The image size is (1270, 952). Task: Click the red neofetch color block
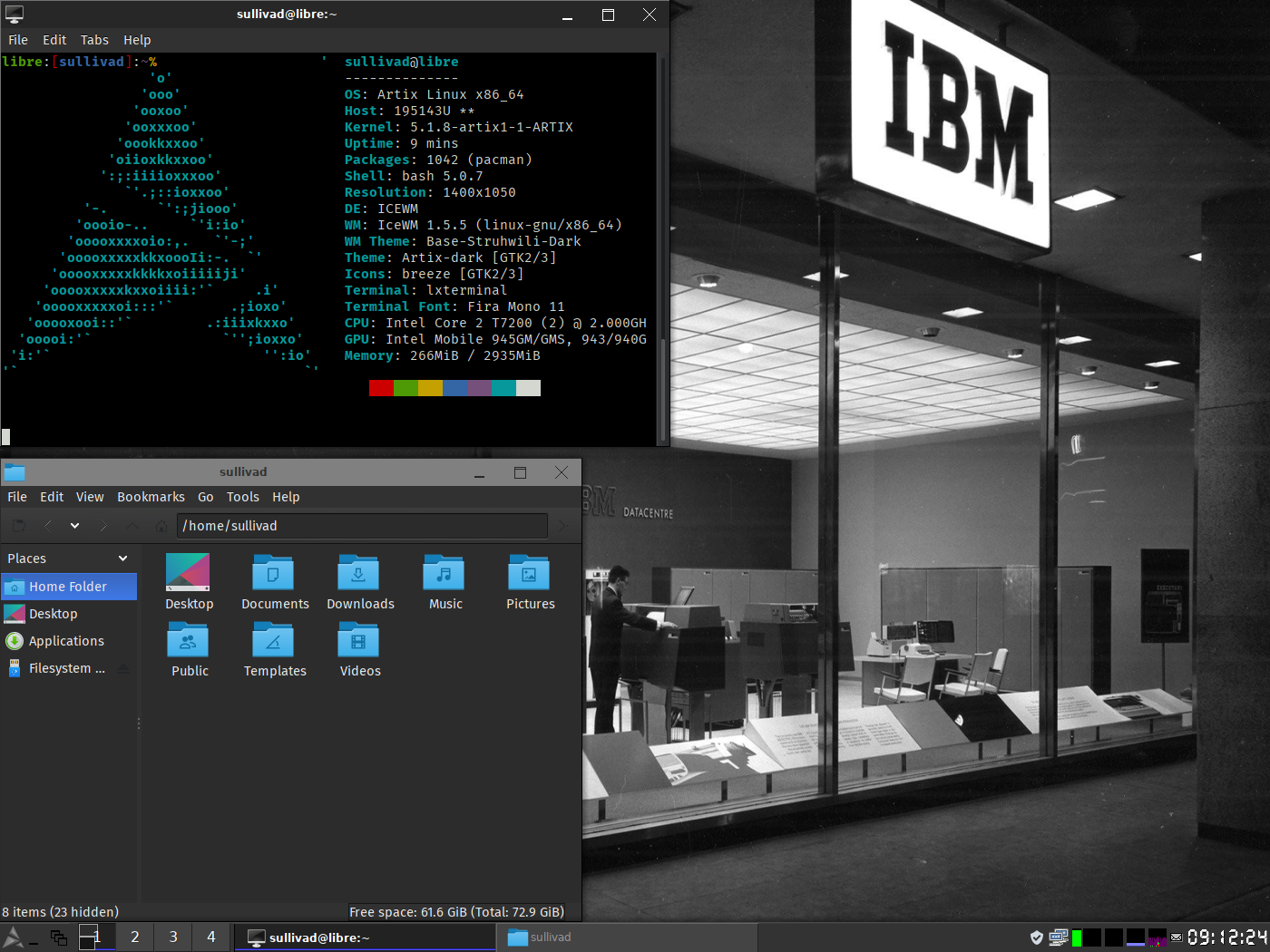point(381,388)
